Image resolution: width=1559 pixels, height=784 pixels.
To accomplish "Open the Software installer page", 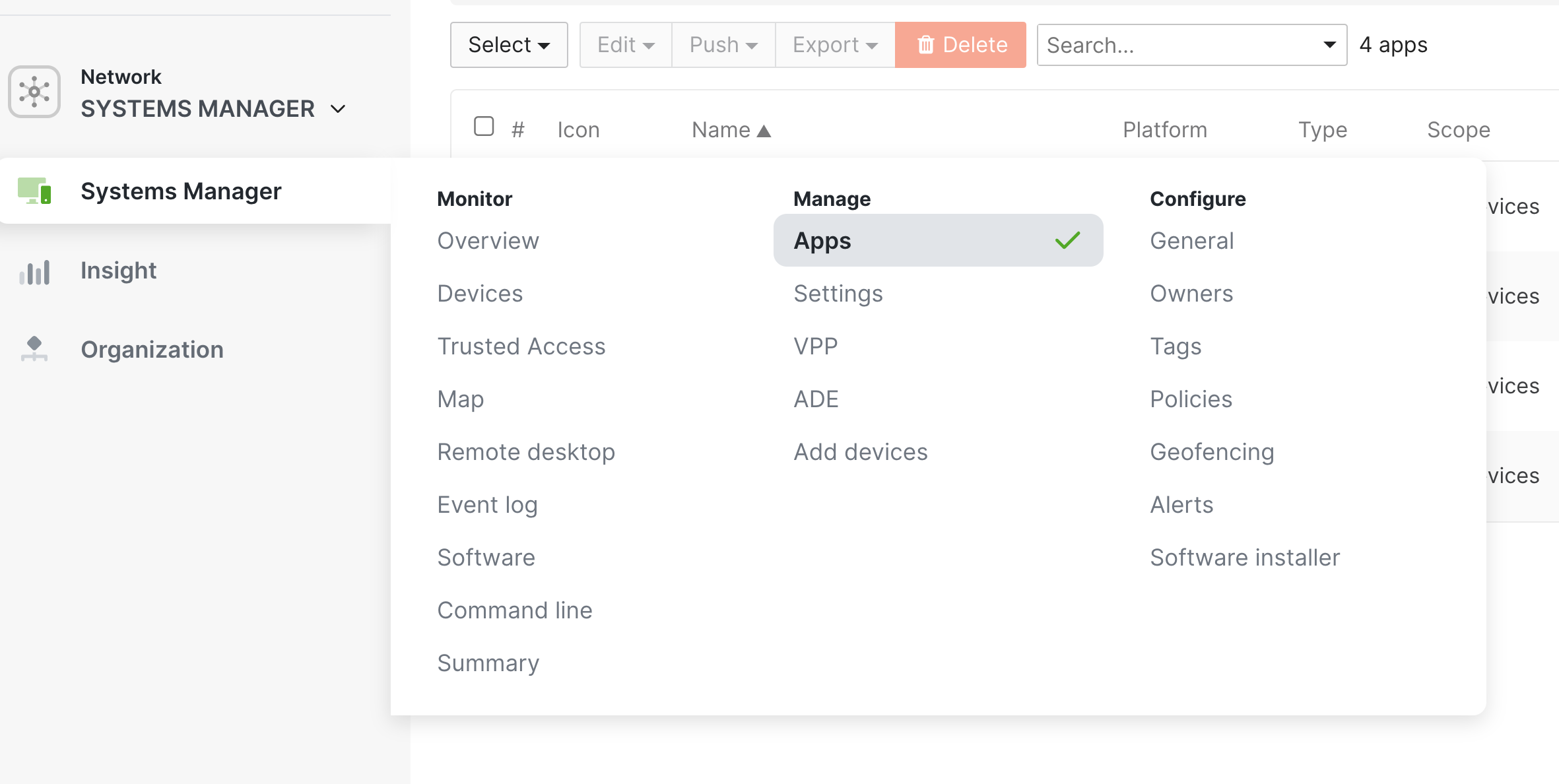I will (x=1245, y=557).
